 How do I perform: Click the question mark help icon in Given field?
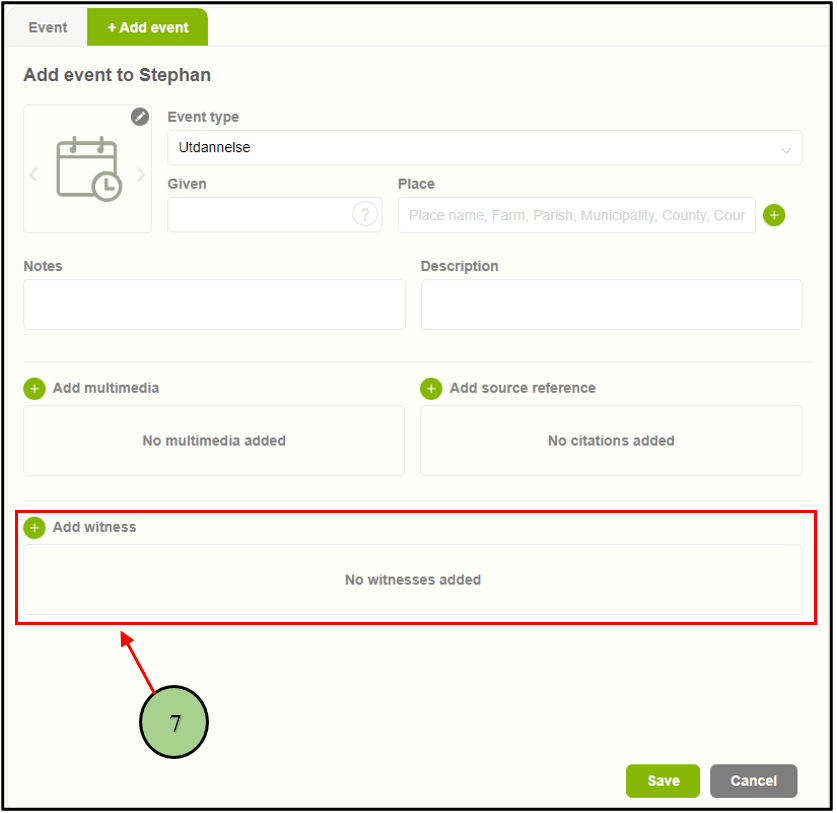tap(366, 215)
